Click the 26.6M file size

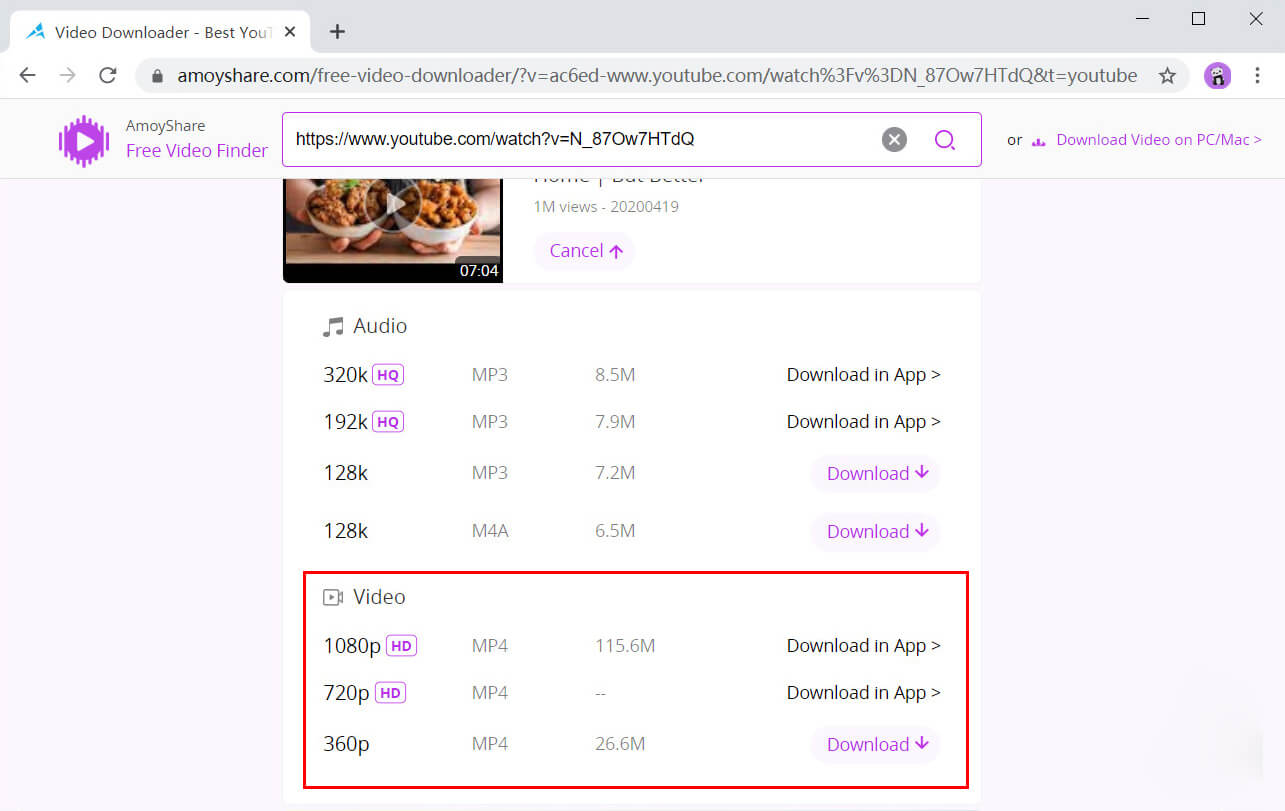[620, 744]
